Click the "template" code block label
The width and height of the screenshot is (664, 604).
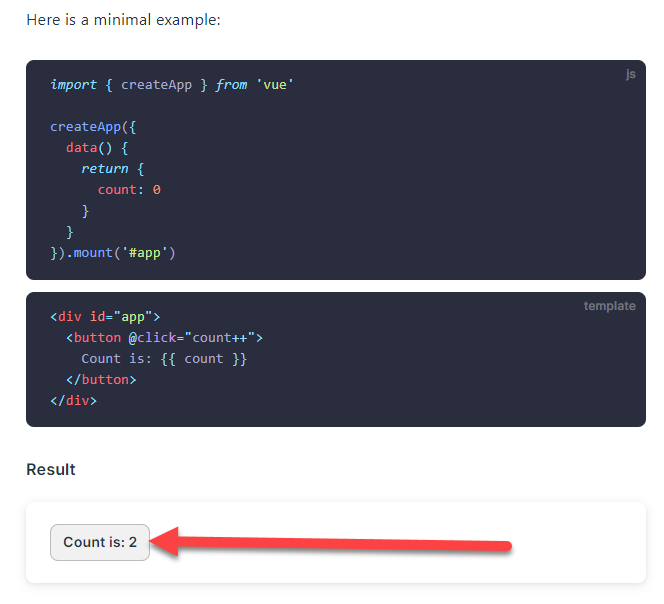point(609,306)
